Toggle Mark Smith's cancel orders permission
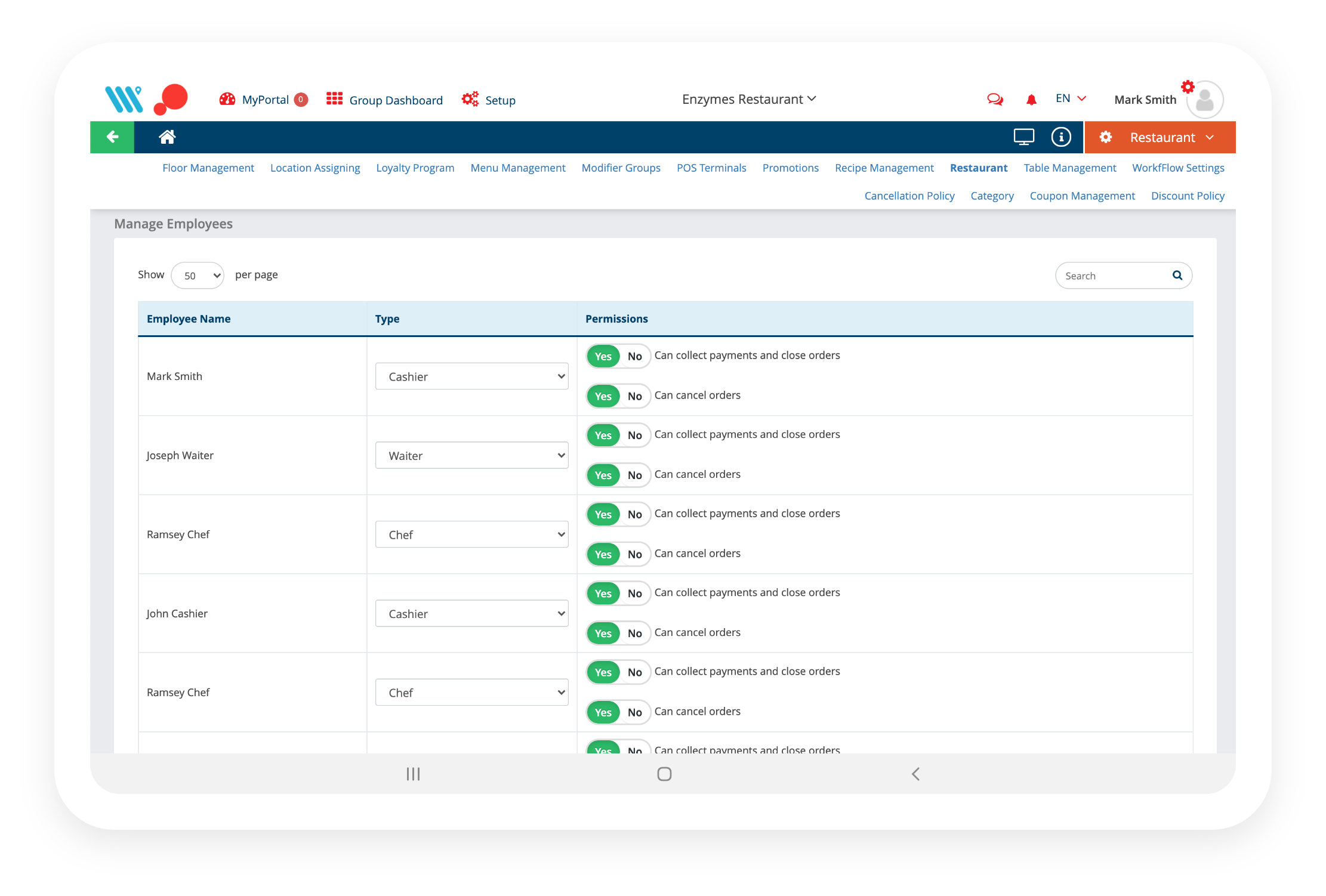The image size is (1326, 896). [x=618, y=396]
